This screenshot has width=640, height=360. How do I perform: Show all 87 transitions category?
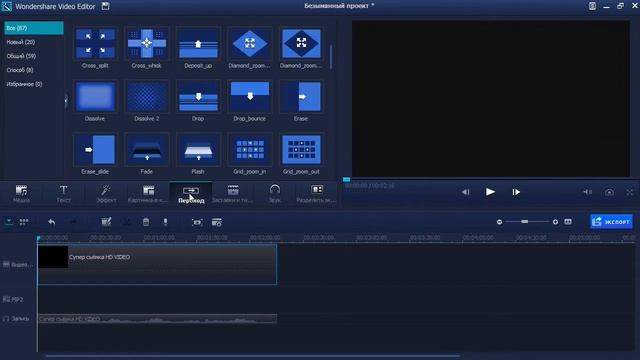pyautogui.click(x=34, y=28)
